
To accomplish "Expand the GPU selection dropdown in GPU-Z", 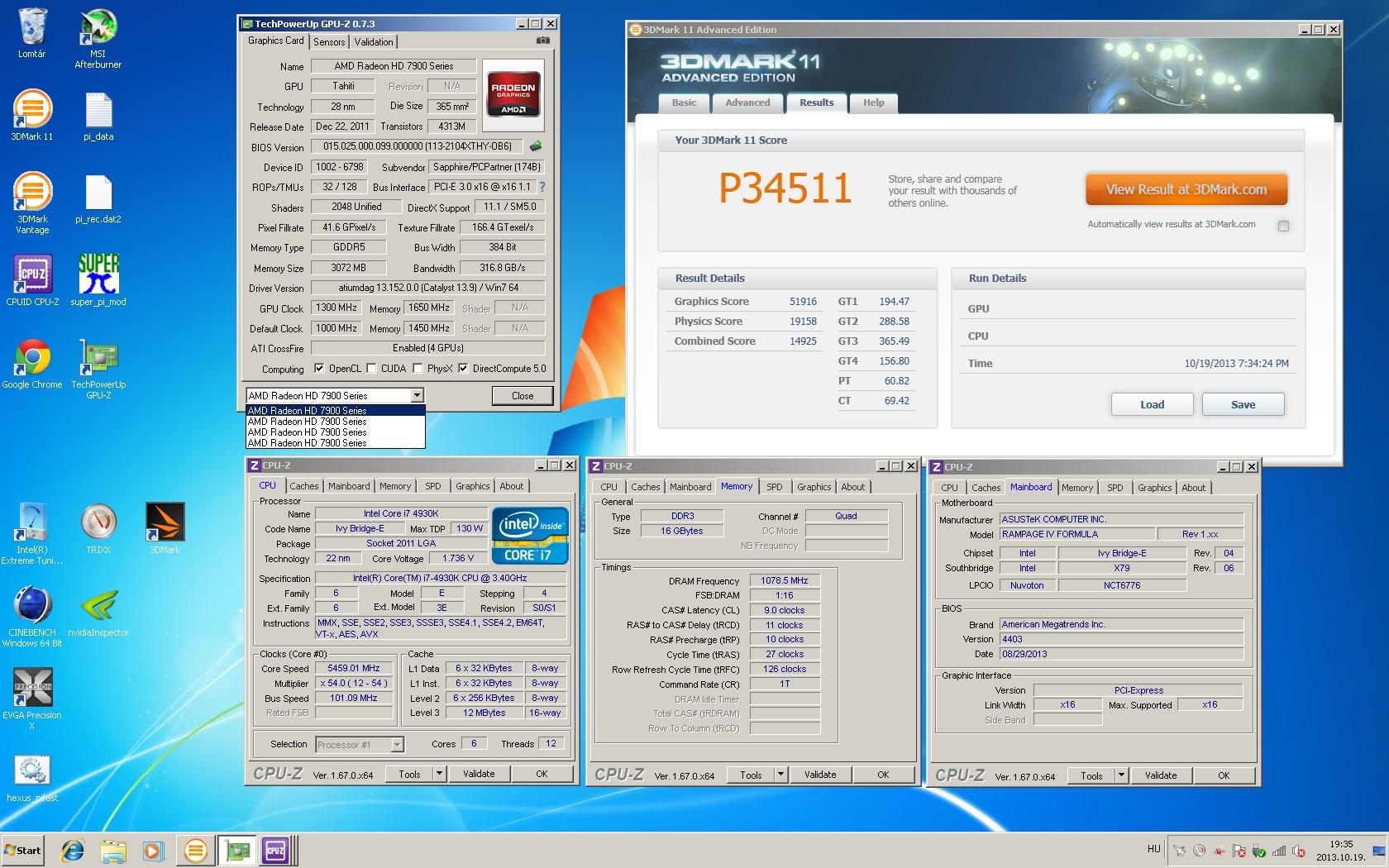I will 417,395.
